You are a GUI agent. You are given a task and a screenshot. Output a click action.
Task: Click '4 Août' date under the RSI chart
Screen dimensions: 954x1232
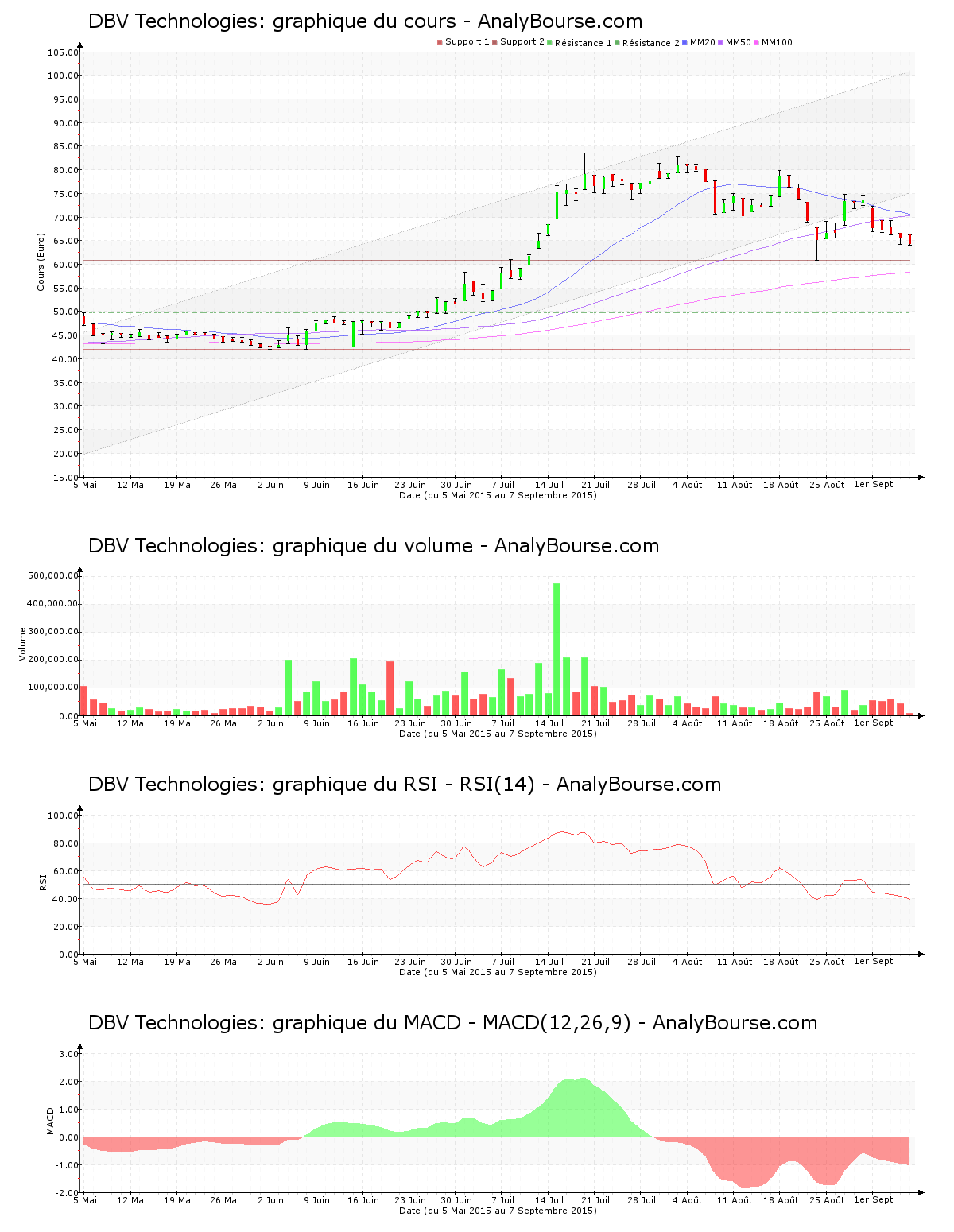pos(688,962)
